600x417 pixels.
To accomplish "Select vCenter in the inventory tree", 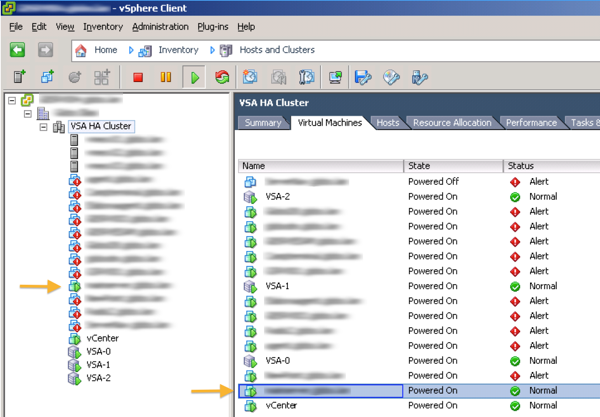I will point(103,338).
